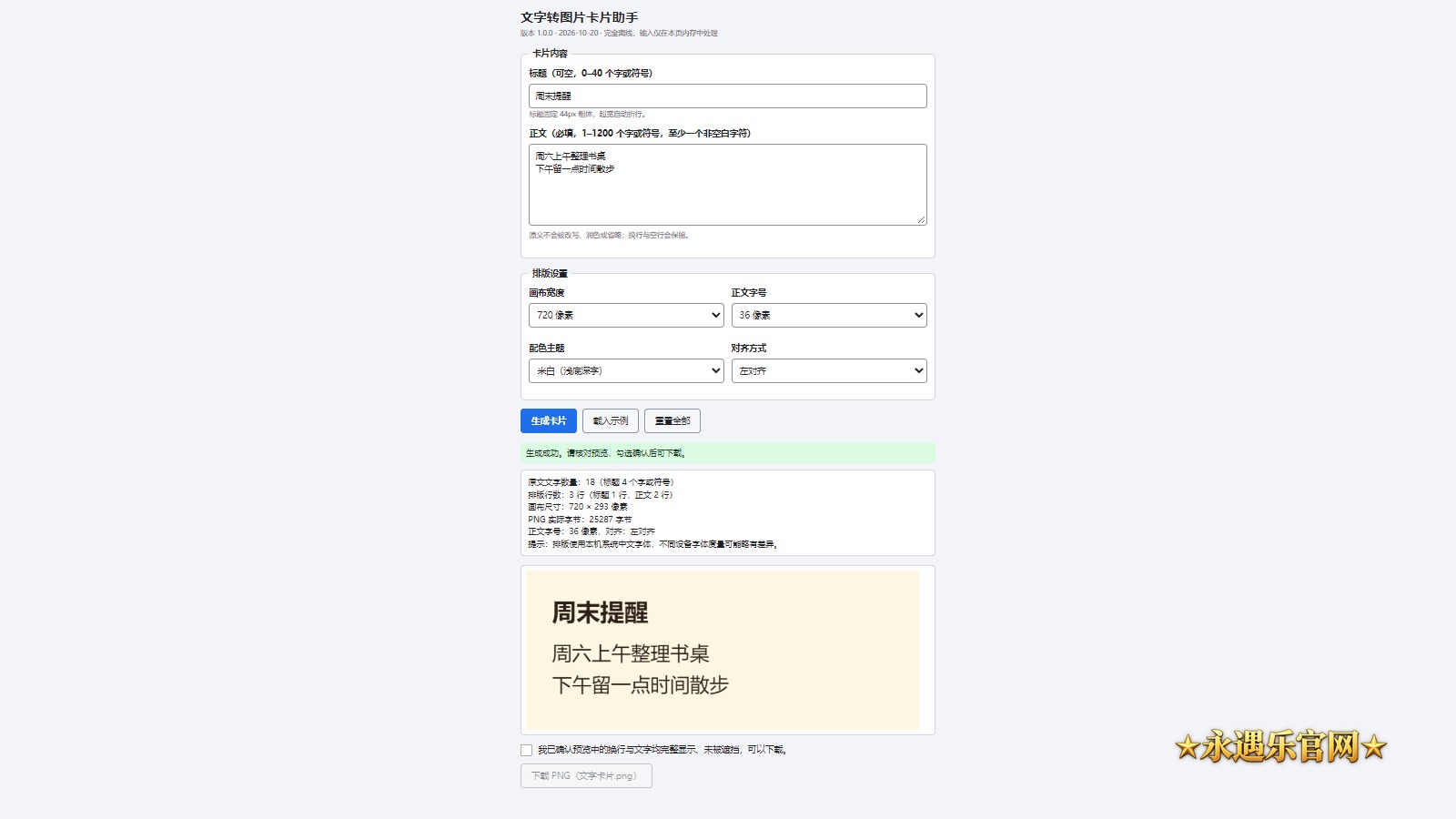Open the 正文字号 dropdown showing 36 像素
The height and width of the screenshot is (819, 1456).
(829, 315)
